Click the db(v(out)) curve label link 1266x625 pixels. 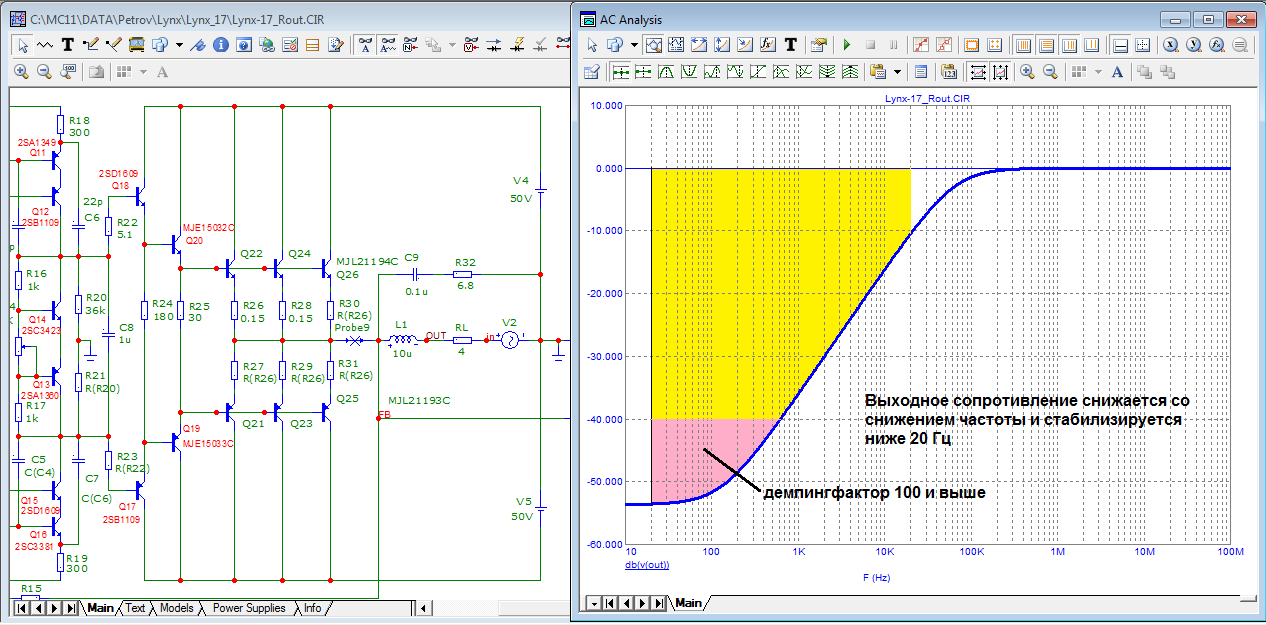pyautogui.click(x=647, y=565)
